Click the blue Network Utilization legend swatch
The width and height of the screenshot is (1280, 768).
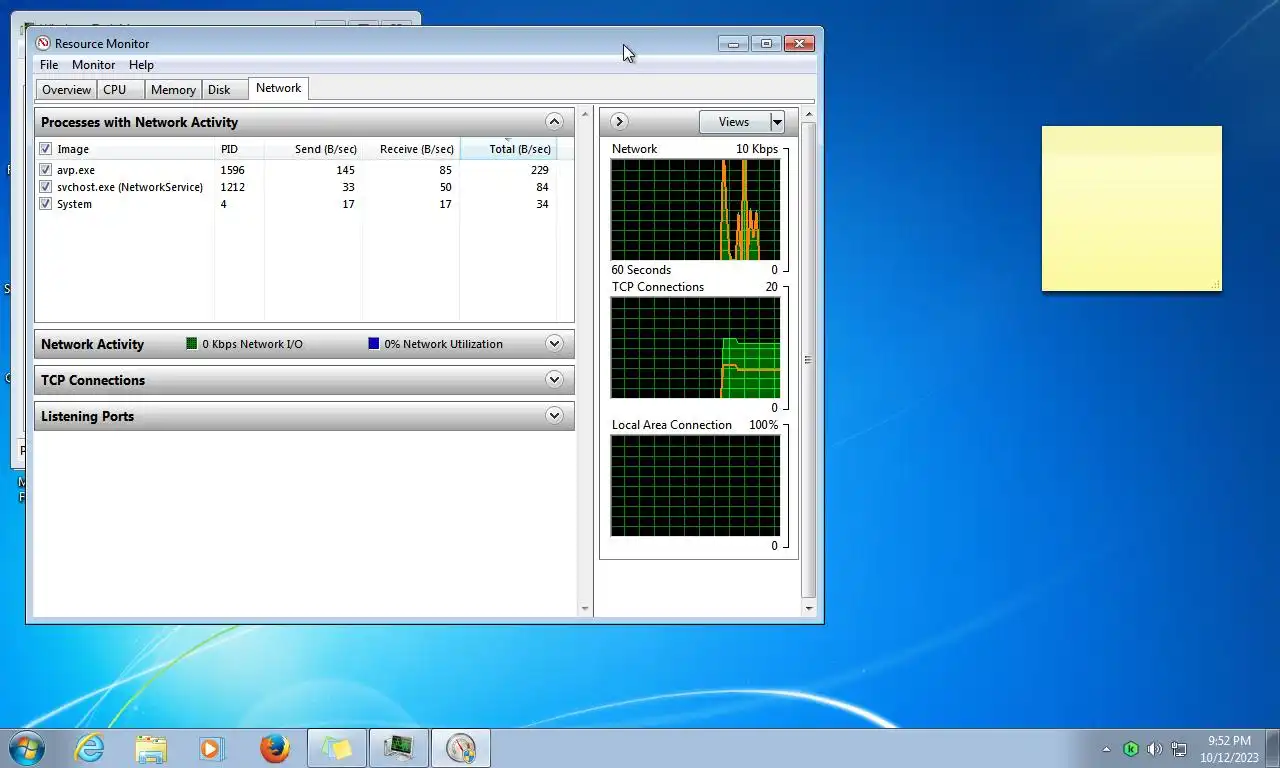click(x=374, y=344)
